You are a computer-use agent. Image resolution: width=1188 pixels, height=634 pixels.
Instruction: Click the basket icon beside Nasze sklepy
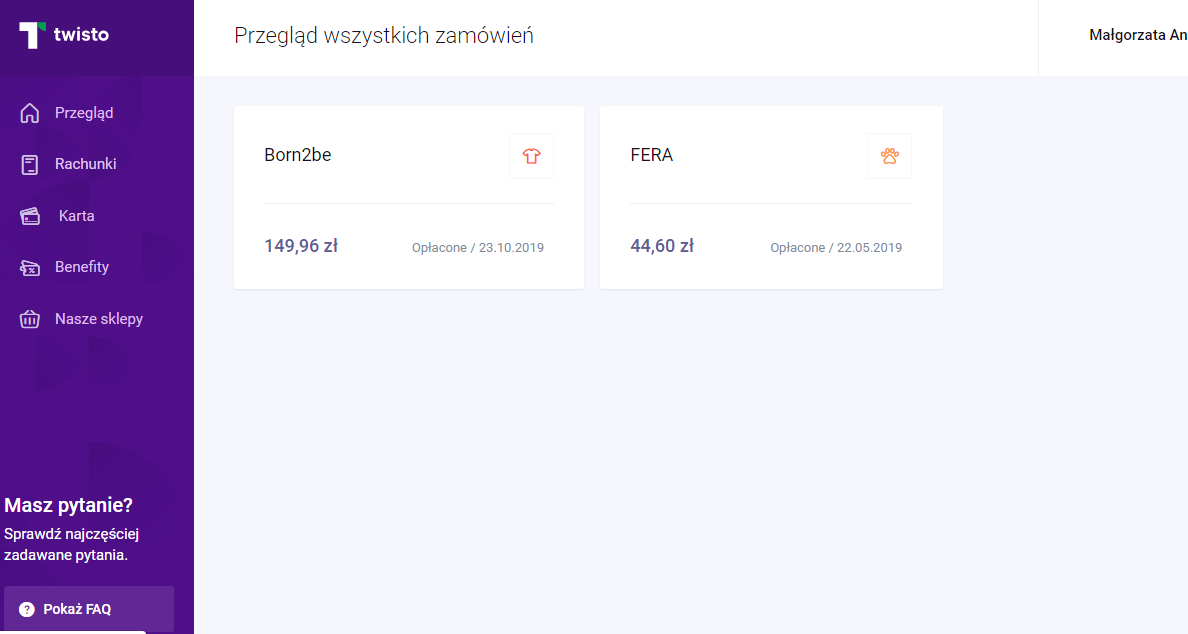click(30, 319)
